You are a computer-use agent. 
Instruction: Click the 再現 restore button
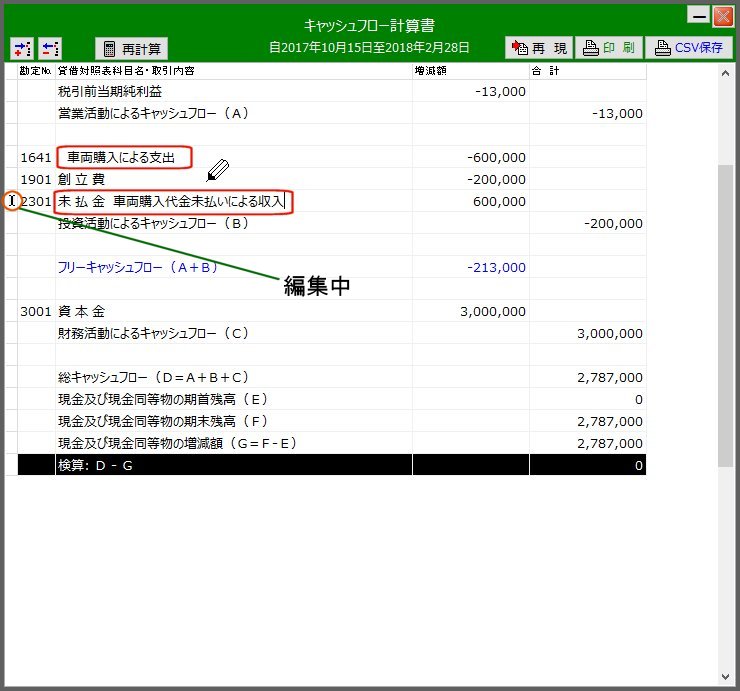538,48
